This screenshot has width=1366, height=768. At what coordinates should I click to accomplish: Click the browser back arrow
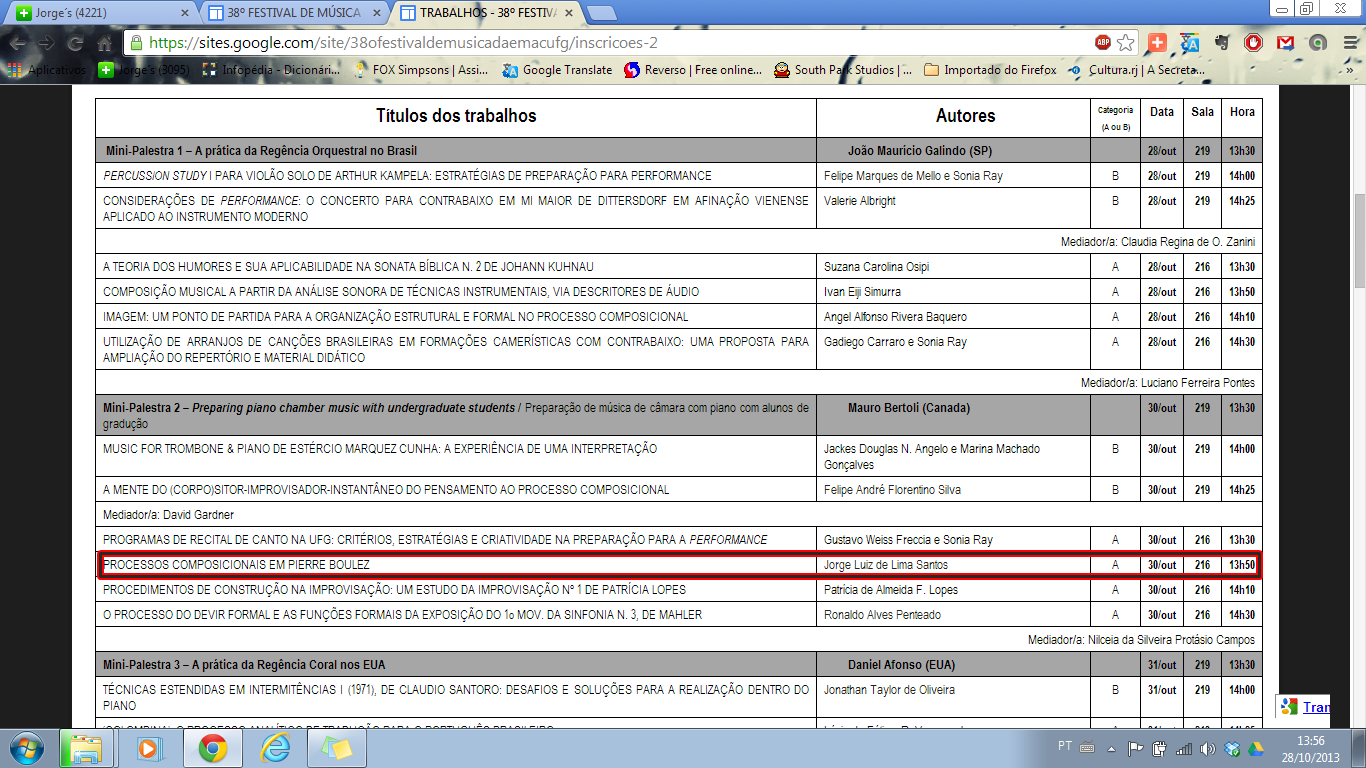(18, 43)
